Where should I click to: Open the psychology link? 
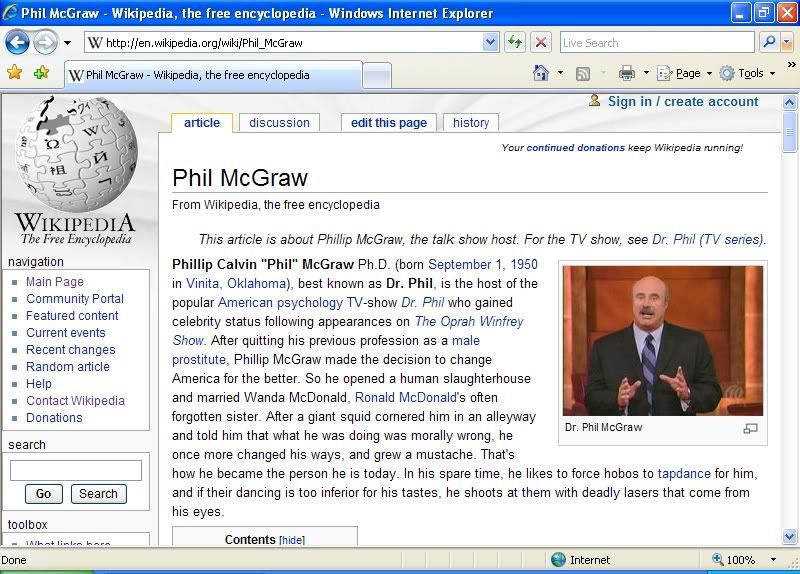click(310, 303)
